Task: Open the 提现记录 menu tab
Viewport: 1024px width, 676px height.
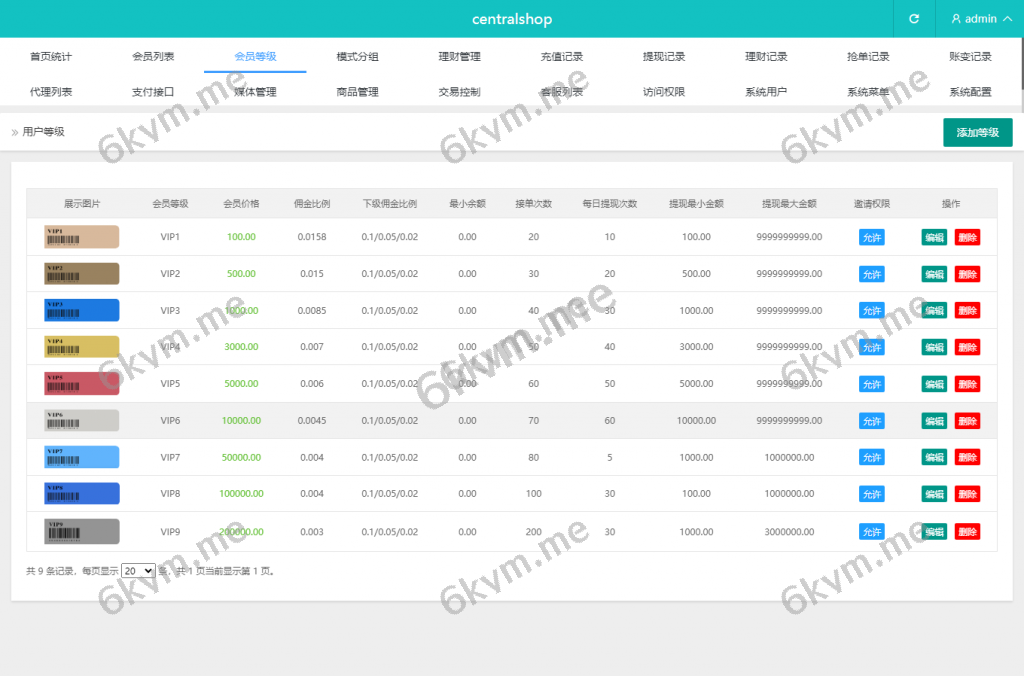Action: (664, 57)
